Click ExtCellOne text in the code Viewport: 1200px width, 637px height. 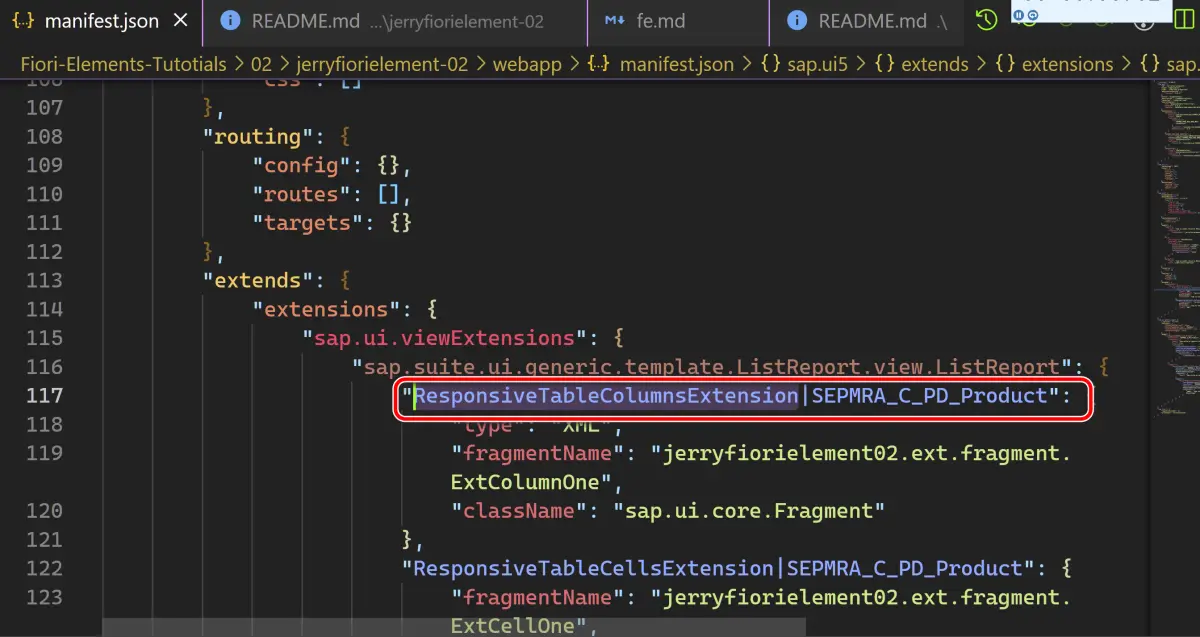pyautogui.click(x=513, y=626)
